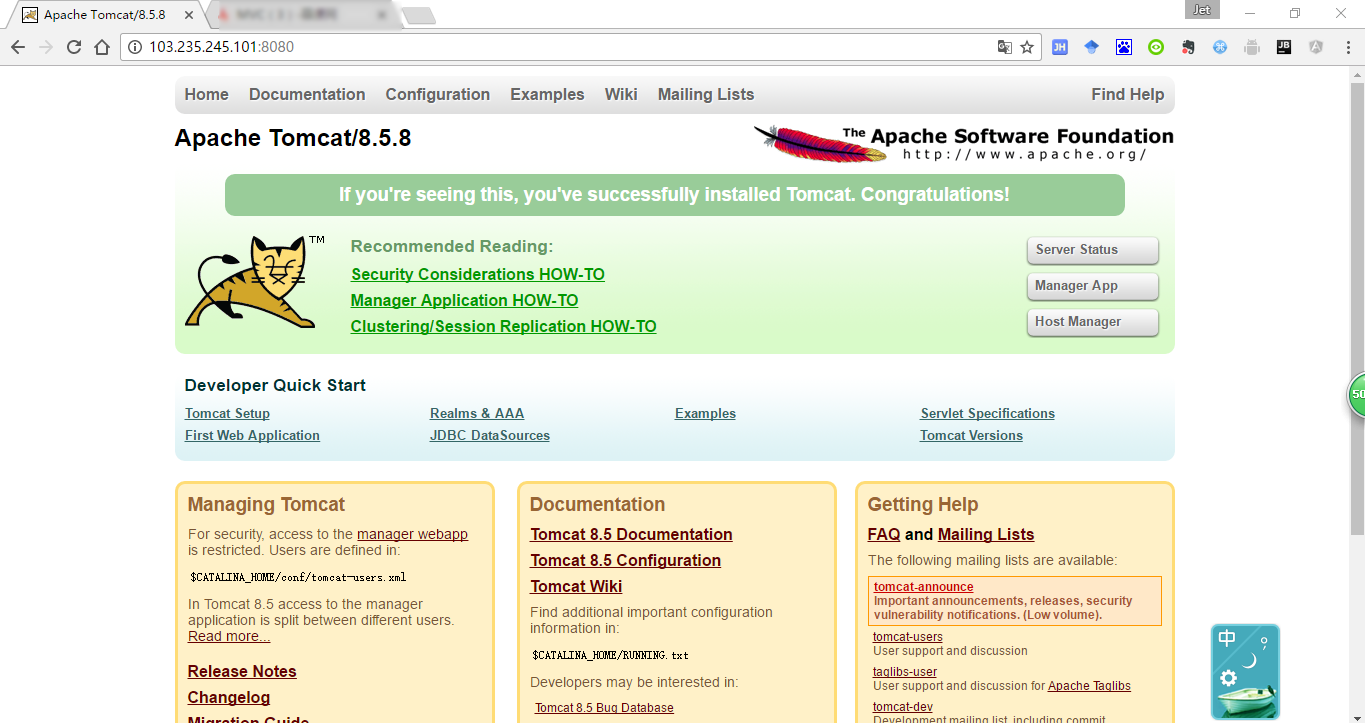
Task: Go back using the browser back arrow
Action: (18, 47)
